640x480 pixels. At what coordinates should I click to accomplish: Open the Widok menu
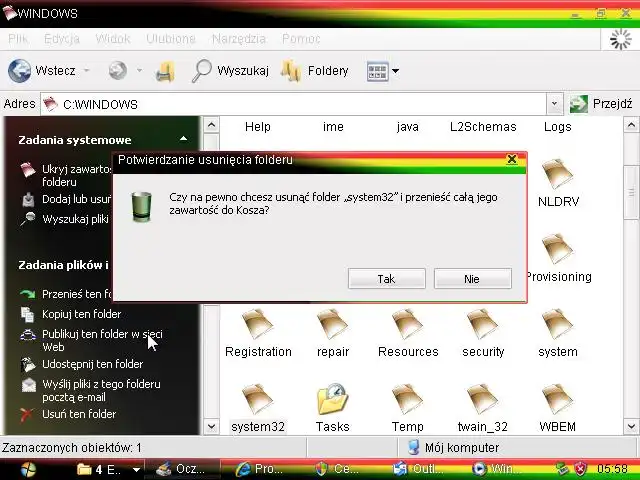(113, 39)
